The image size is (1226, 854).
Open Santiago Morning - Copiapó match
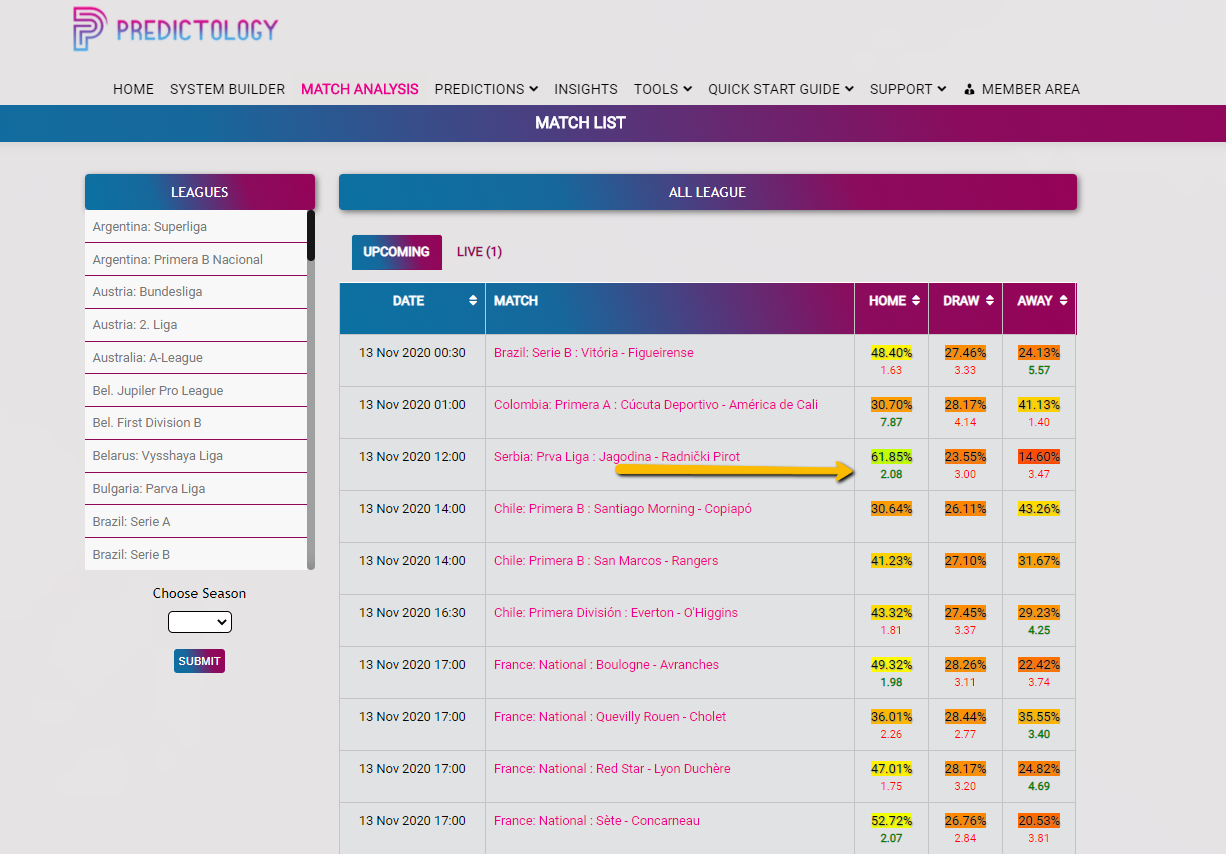[x=623, y=509]
